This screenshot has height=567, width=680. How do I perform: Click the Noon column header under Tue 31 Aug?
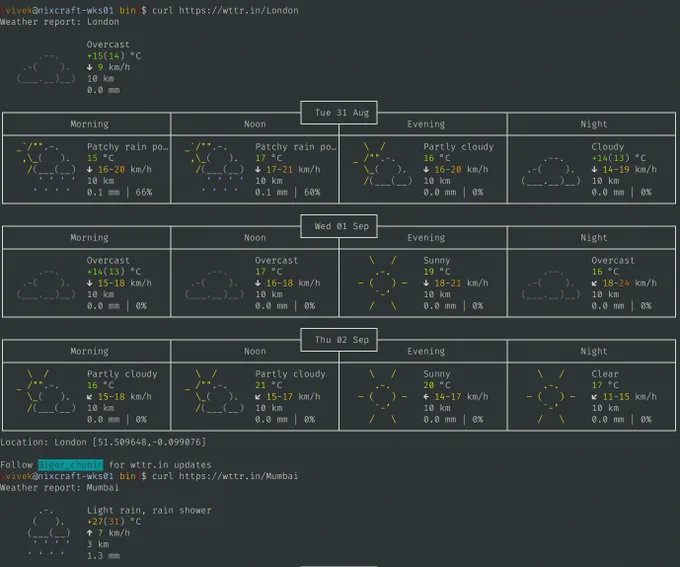[255, 124]
